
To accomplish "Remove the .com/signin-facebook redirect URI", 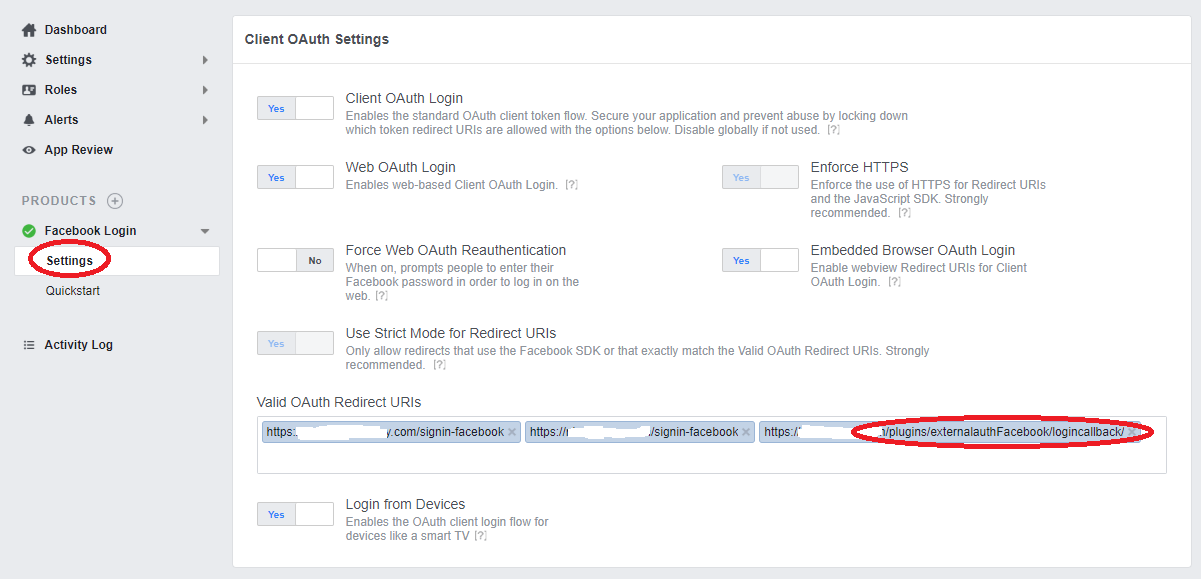I will coord(512,432).
